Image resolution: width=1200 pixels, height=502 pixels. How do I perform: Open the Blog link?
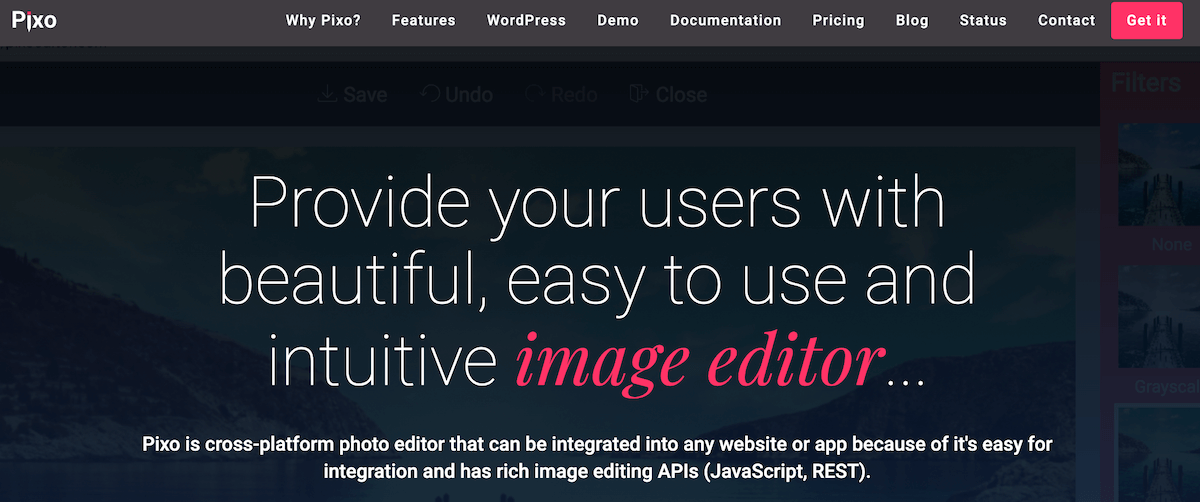point(912,20)
